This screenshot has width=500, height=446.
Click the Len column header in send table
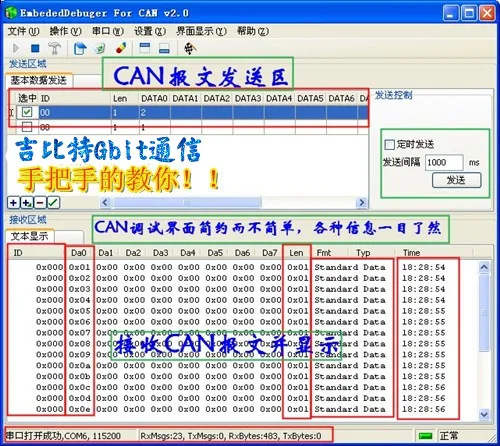pyautogui.click(x=124, y=98)
